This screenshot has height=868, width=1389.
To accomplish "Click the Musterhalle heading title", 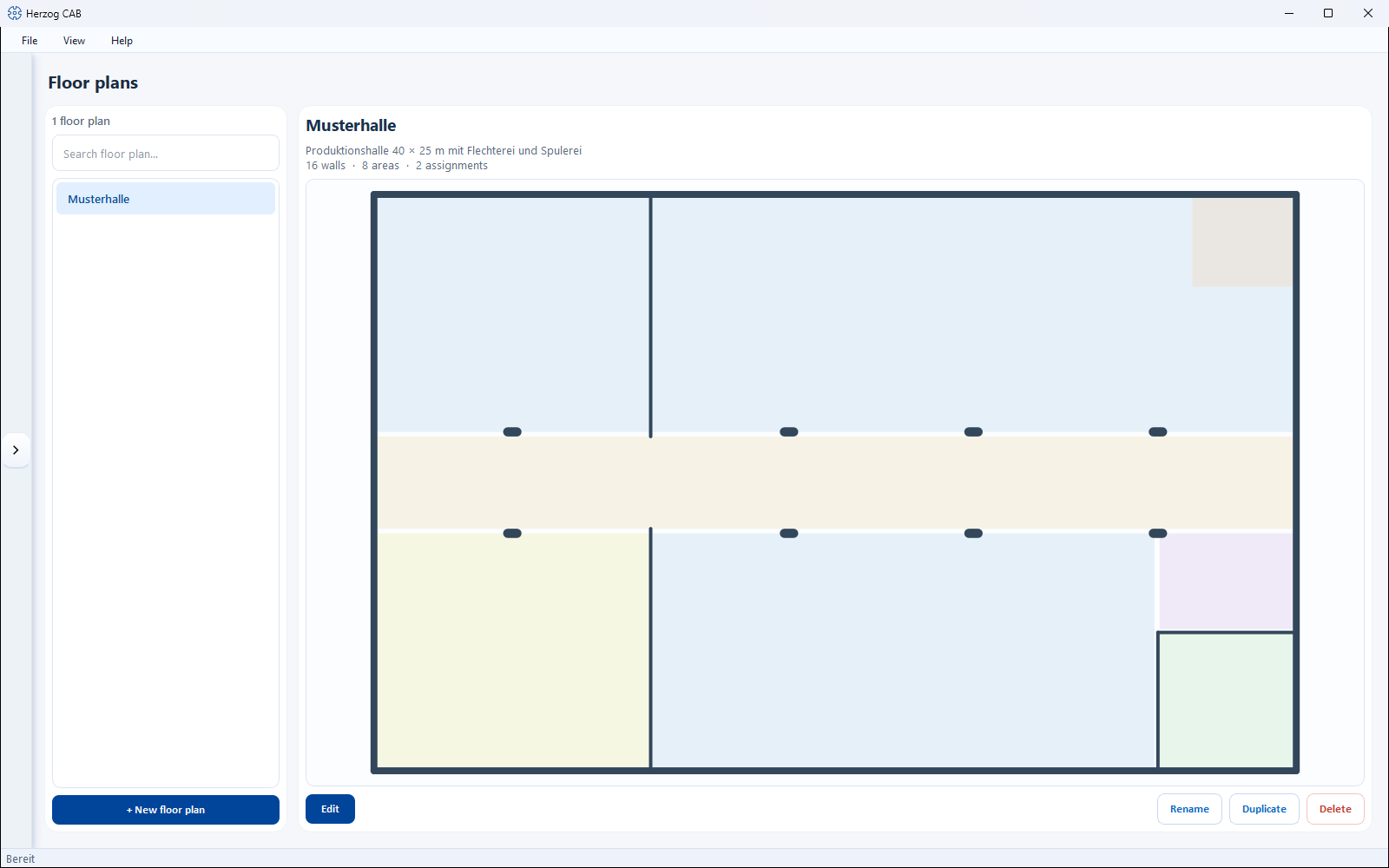I will point(351,126).
